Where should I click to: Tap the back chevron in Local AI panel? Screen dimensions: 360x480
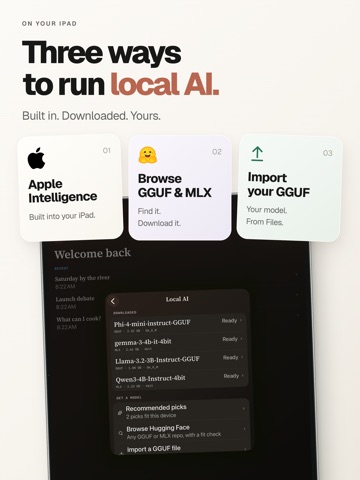click(x=113, y=301)
